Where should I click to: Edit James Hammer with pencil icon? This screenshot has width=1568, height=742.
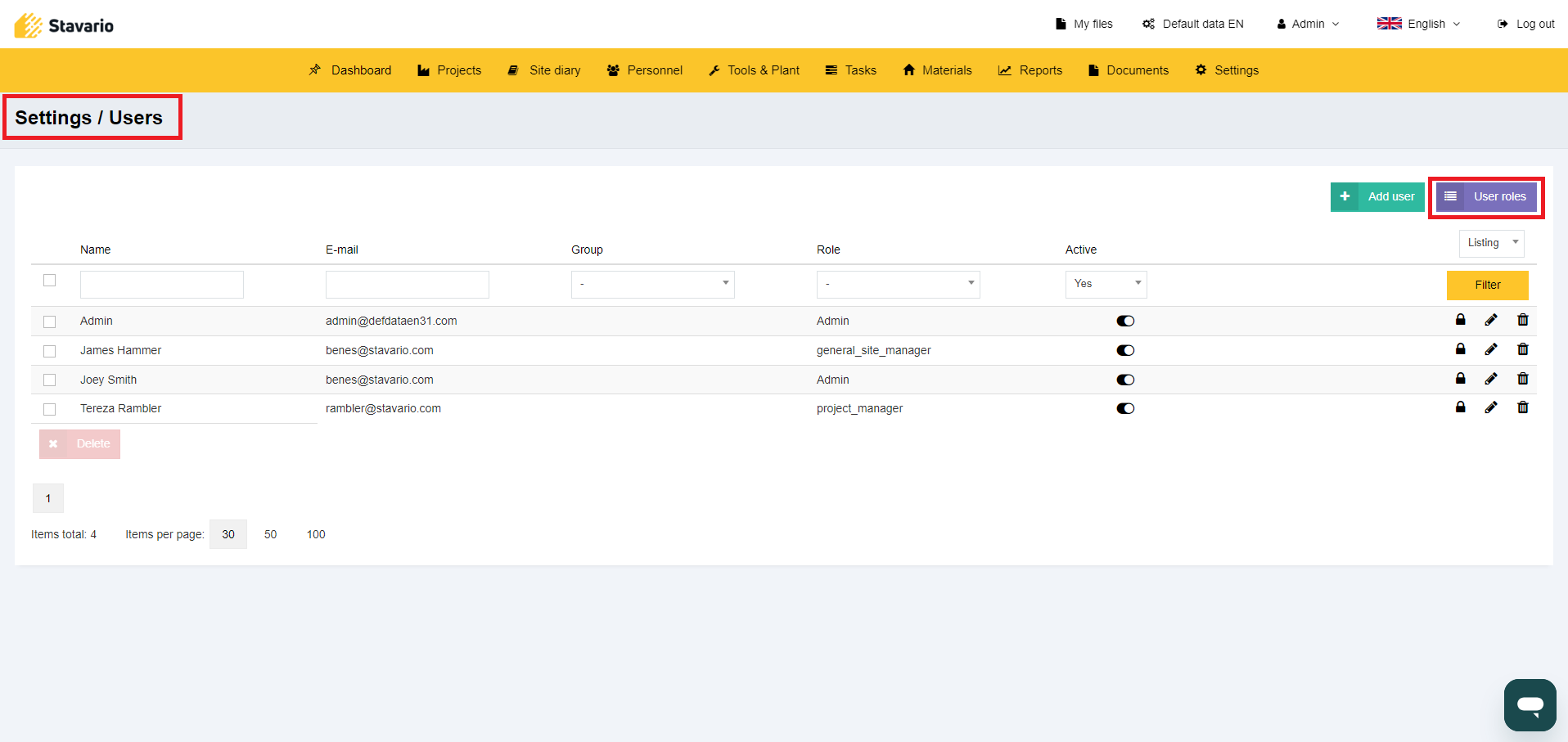click(1491, 349)
